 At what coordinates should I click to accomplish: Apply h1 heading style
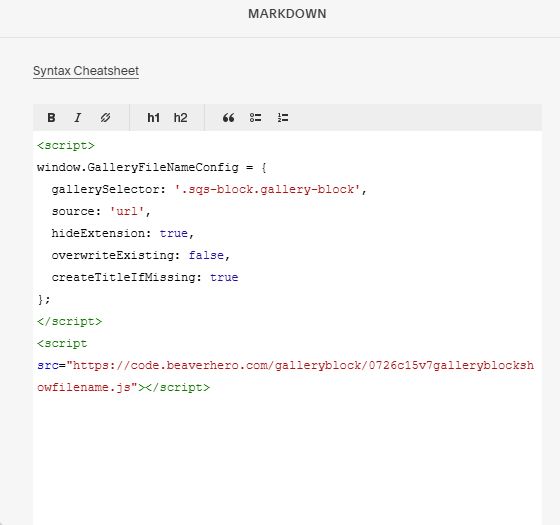pos(154,118)
